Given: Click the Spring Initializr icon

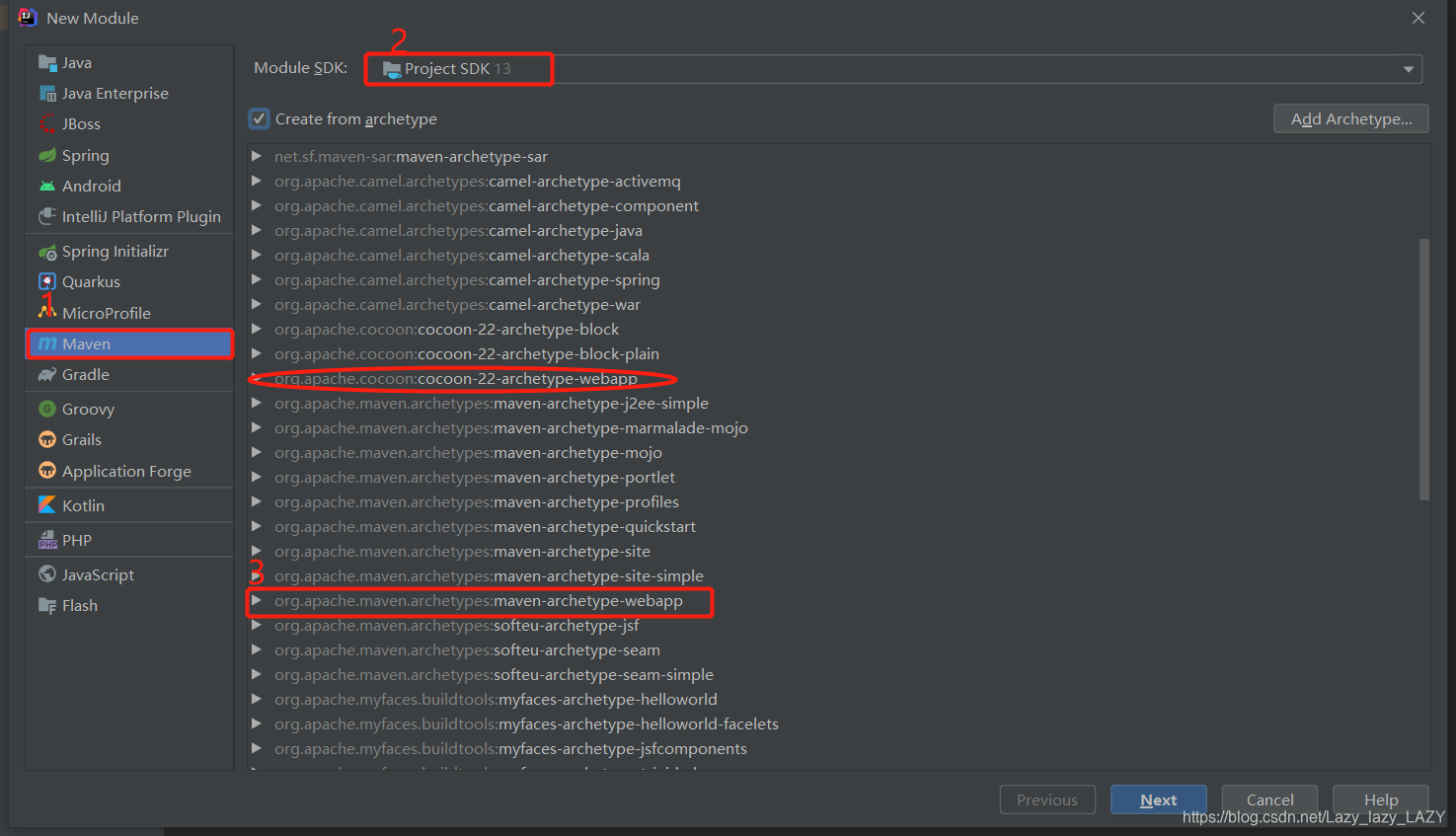Looking at the screenshot, I should [x=47, y=252].
